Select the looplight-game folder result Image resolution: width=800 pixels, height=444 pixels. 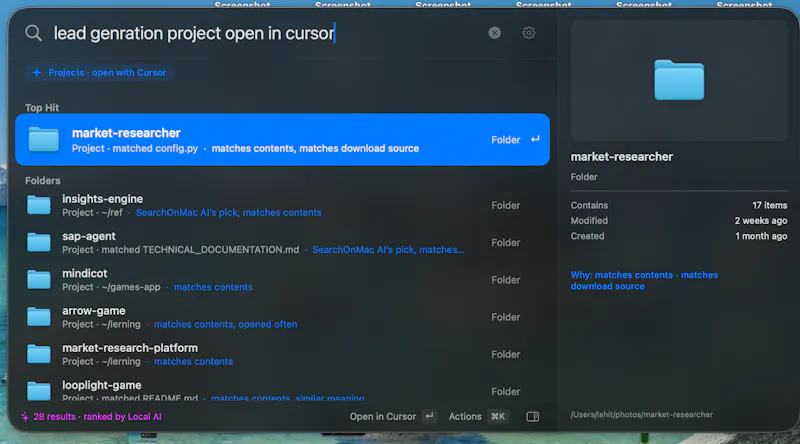(x=282, y=390)
